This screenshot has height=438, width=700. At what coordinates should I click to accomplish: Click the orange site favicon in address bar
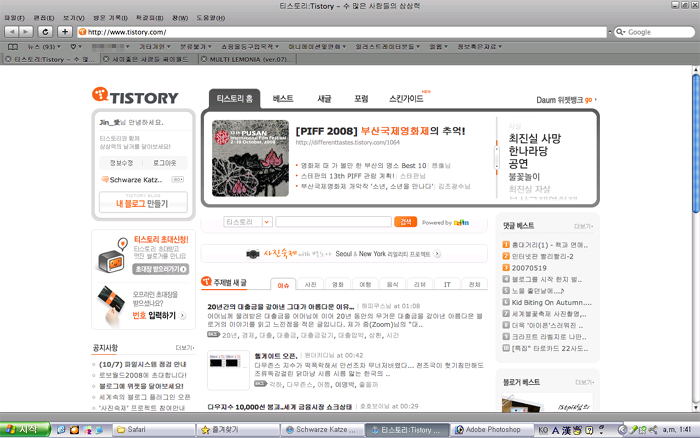click(x=82, y=32)
